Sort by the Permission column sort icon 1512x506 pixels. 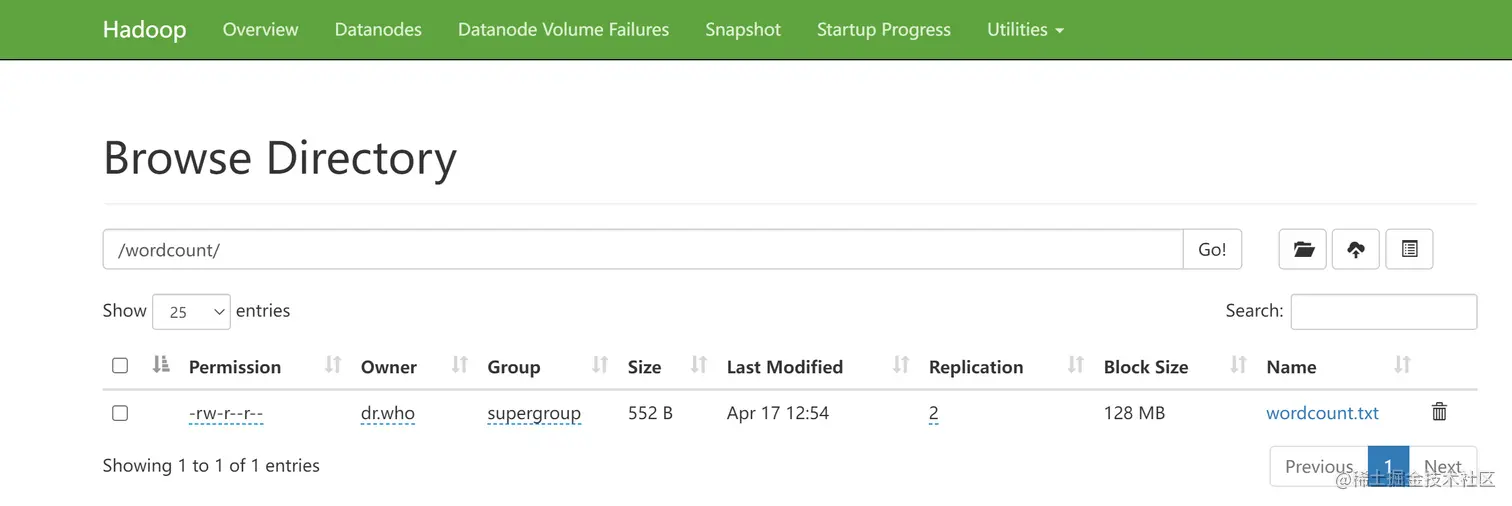[x=333, y=366]
